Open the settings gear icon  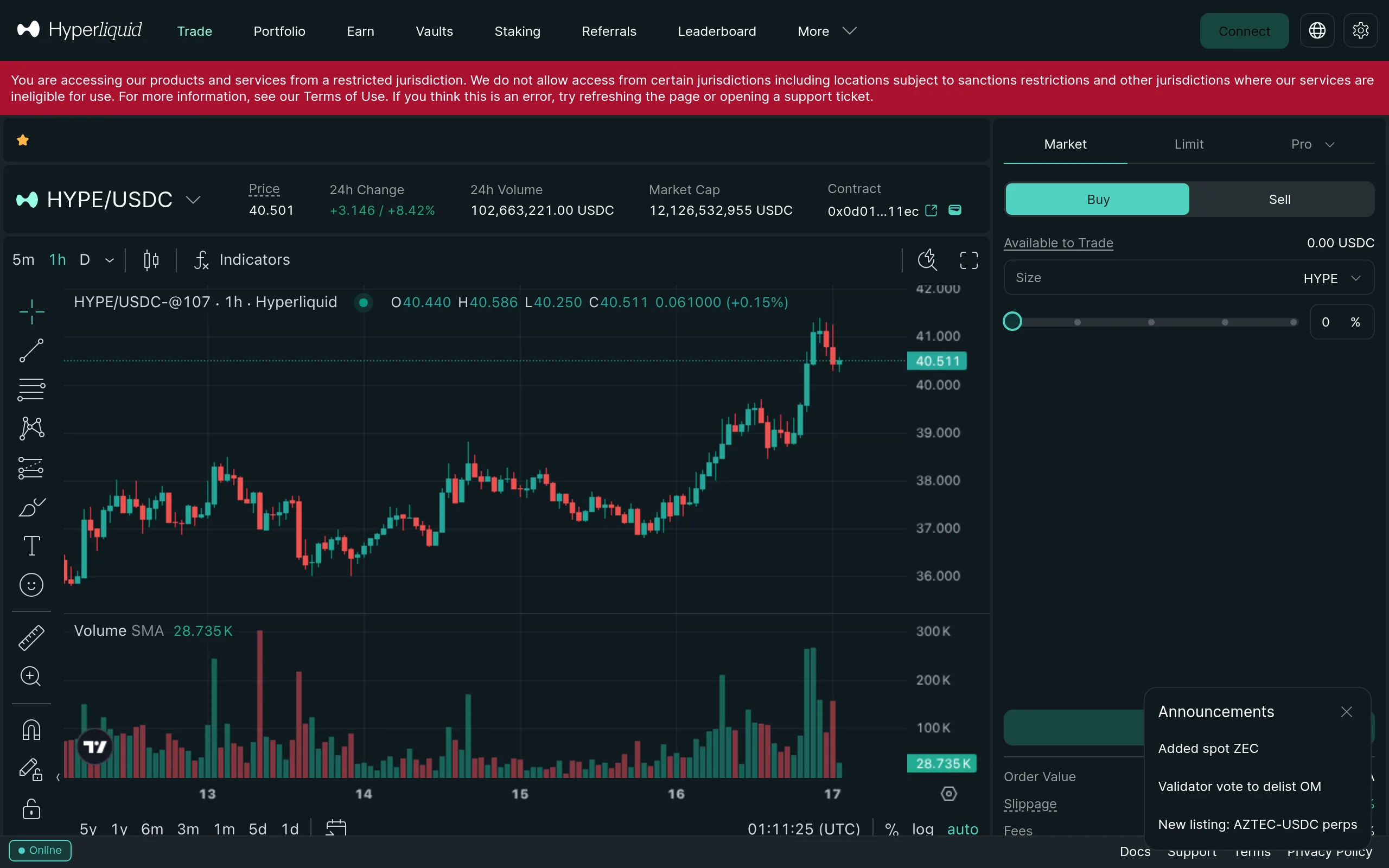coord(1360,30)
